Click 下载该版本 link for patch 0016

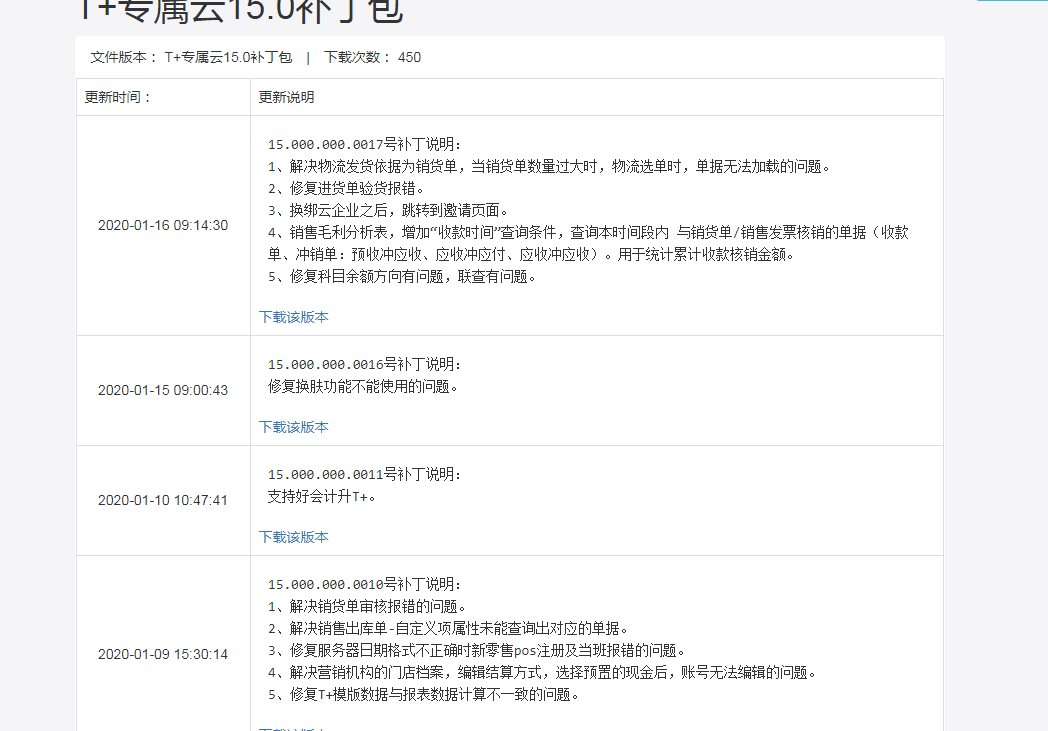click(293, 427)
